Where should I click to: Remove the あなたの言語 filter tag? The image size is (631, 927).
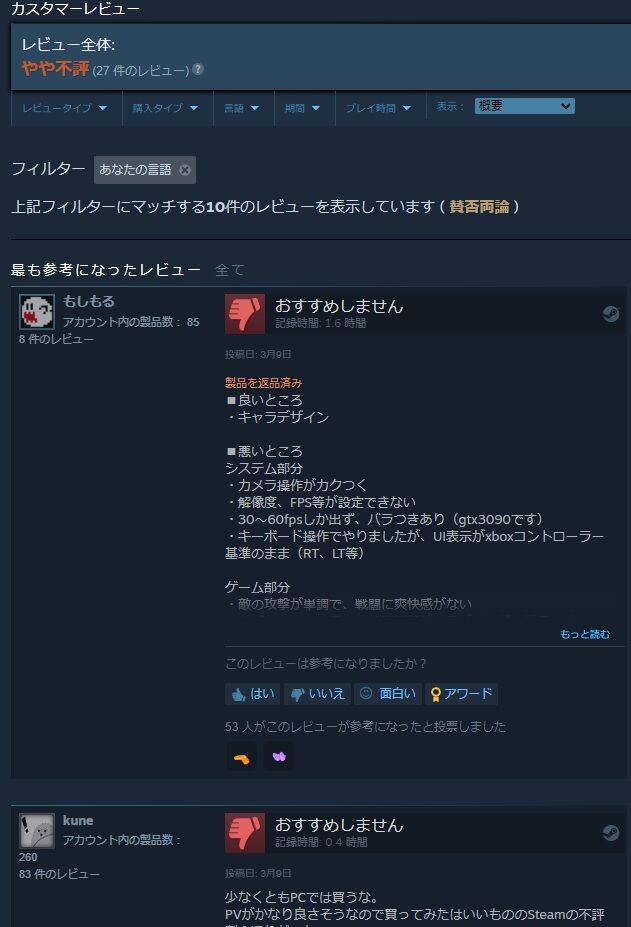185,170
